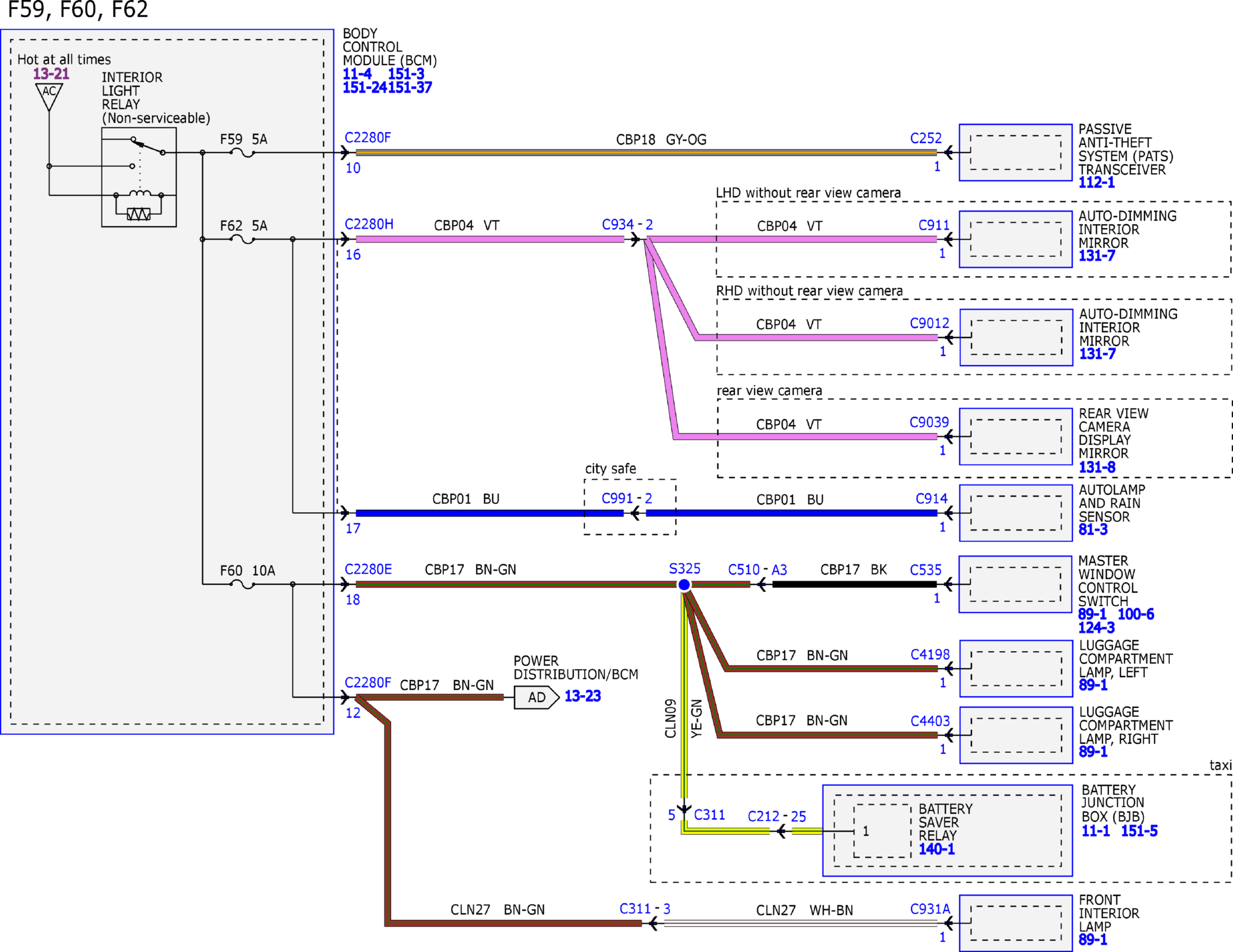Open PATS transceiver reference 112-1
This screenshot has width=1233, height=952.
pos(1096,183)
